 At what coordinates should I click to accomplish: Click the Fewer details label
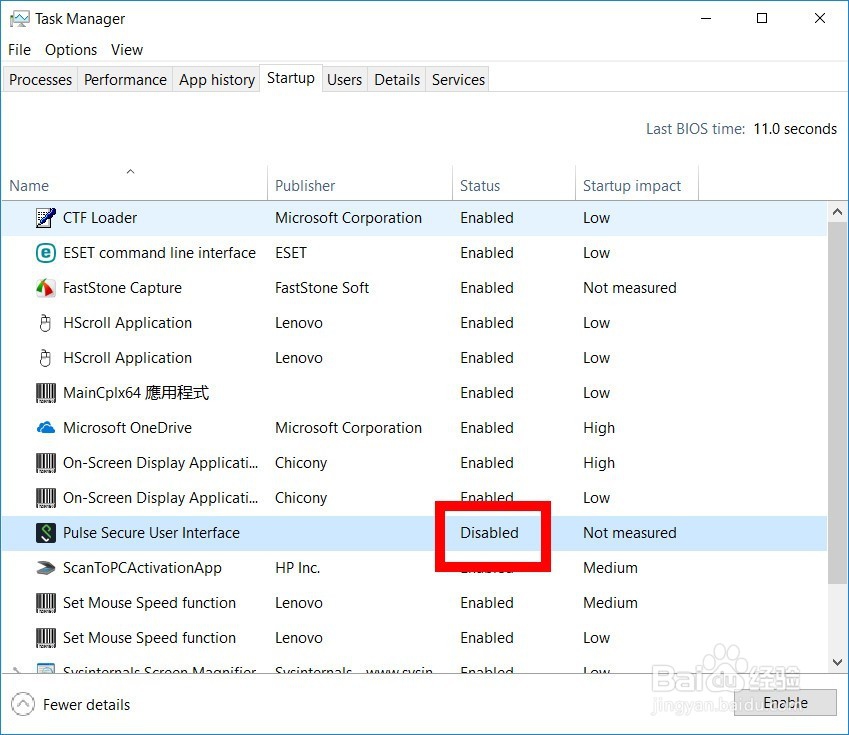(x=87, y=705)
